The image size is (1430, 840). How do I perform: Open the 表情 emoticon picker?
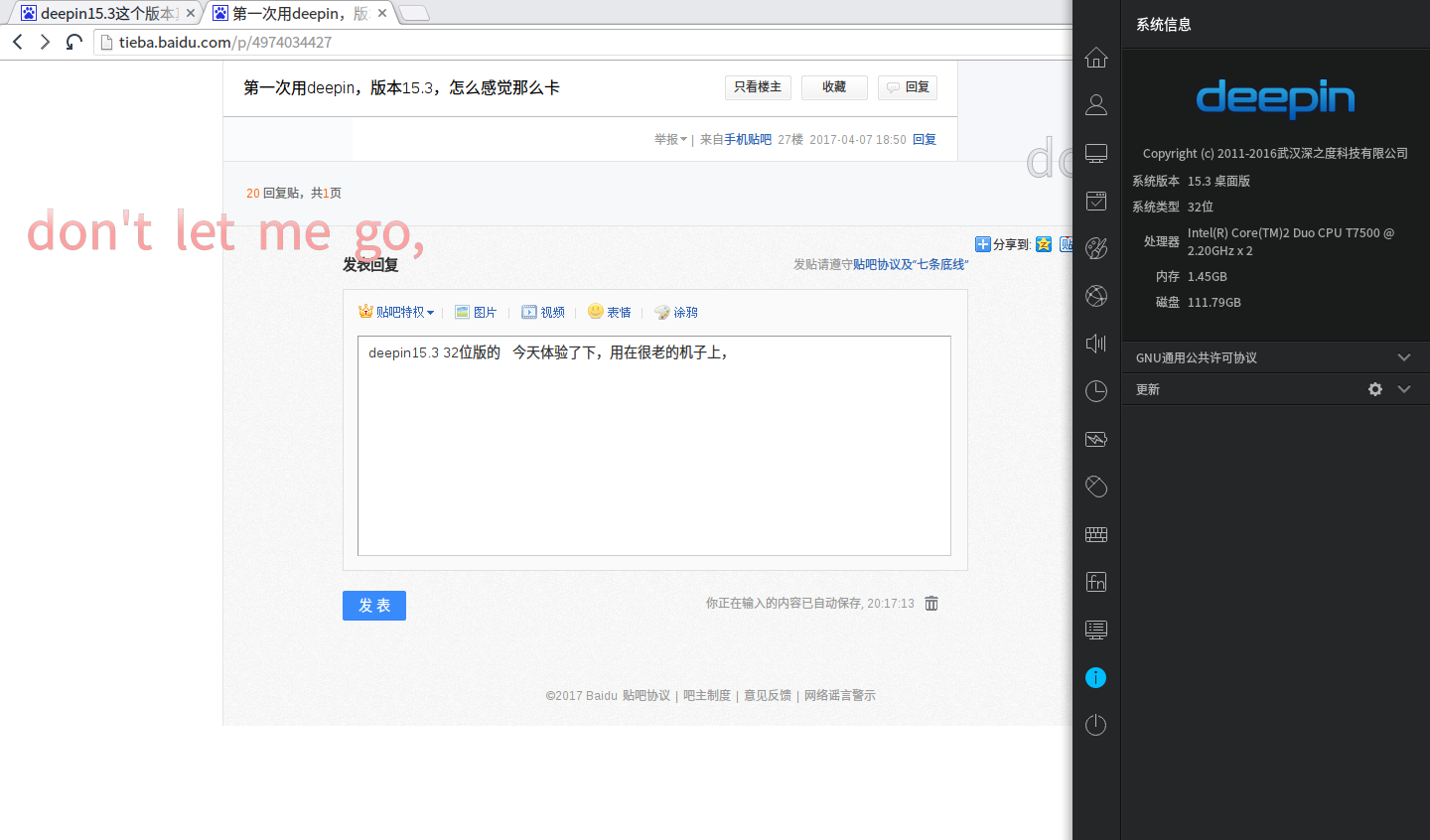click(610, 312)
